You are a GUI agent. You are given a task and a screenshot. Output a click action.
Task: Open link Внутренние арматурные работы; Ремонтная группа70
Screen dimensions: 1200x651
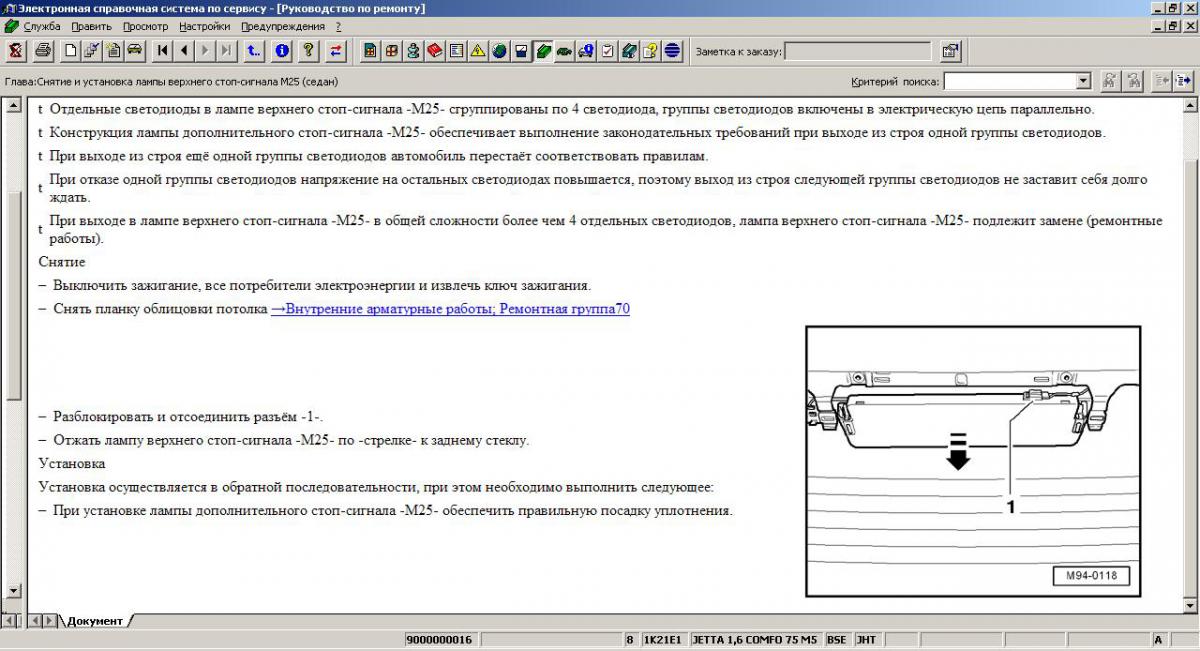click(x=450, y=309)
